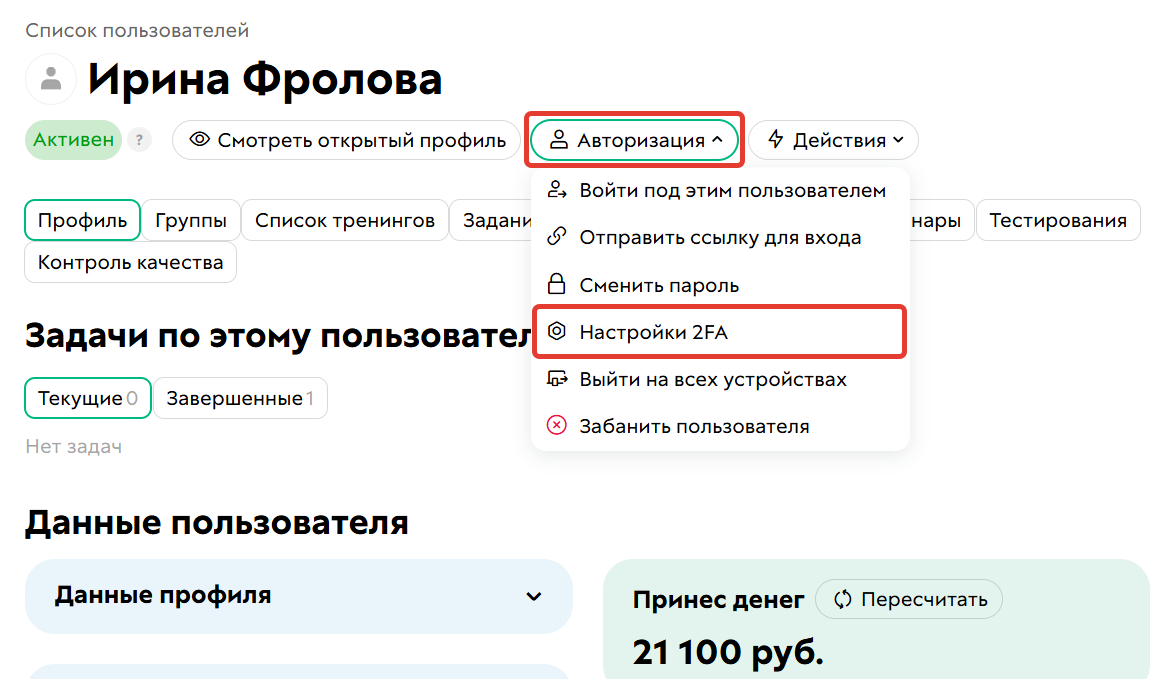Click the logout icon beside Выйти на всех устройствах
1171x679 pixels.
click(557, 379)
